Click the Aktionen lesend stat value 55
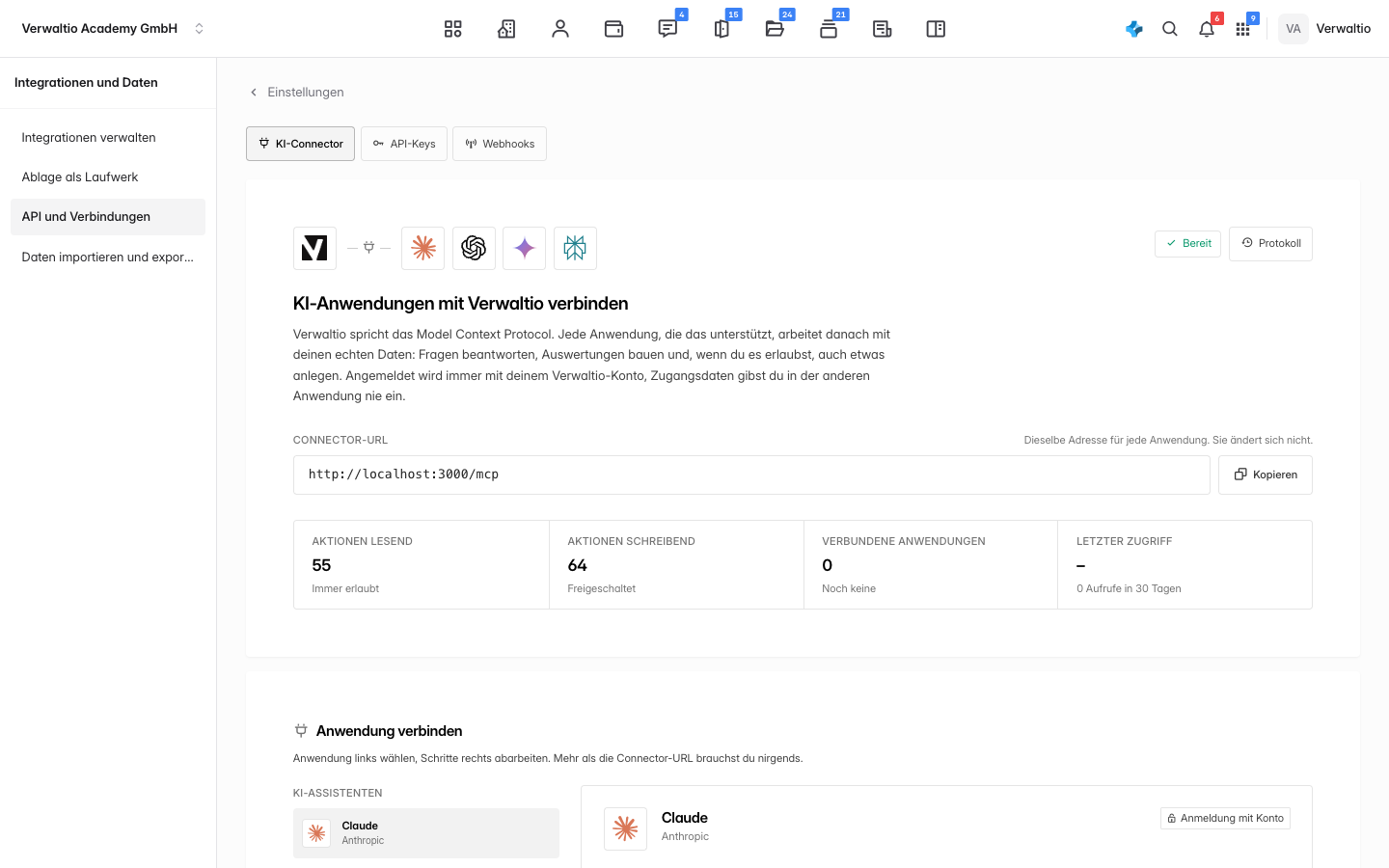The height and width of the screenshot is (868, 1389). (x=321, y=565)
